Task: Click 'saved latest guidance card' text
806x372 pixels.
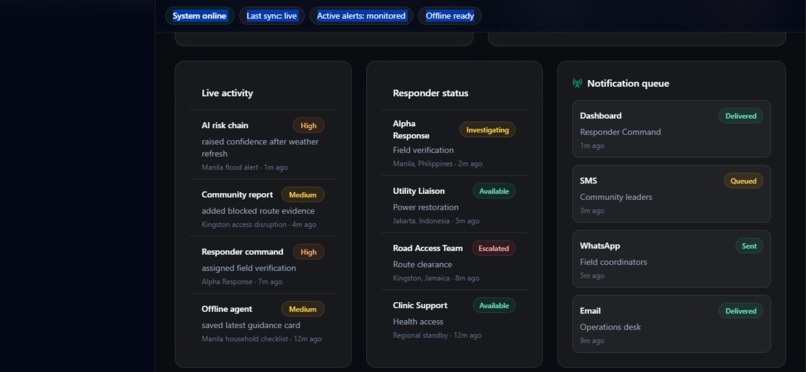Action: (x=251, y=325)
